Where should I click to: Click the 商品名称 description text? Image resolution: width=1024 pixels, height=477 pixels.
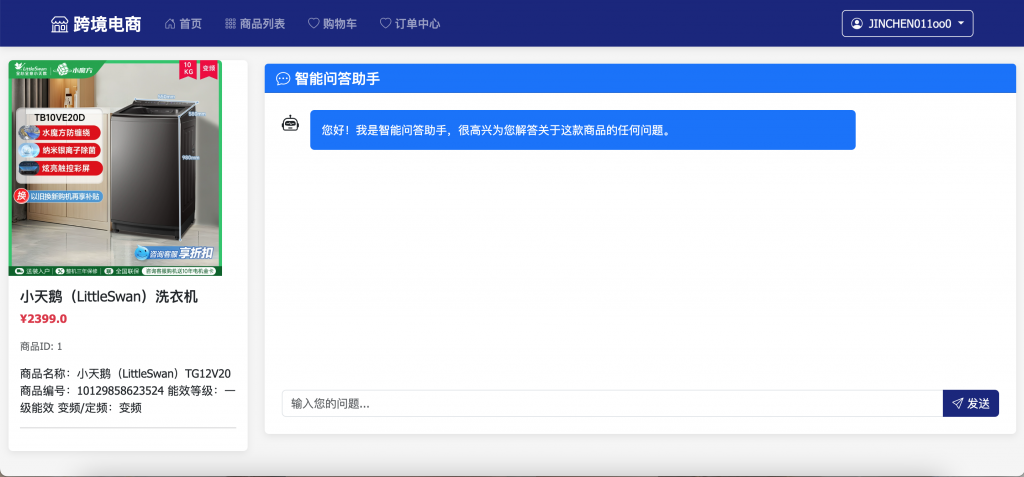(x=125, y=374)
